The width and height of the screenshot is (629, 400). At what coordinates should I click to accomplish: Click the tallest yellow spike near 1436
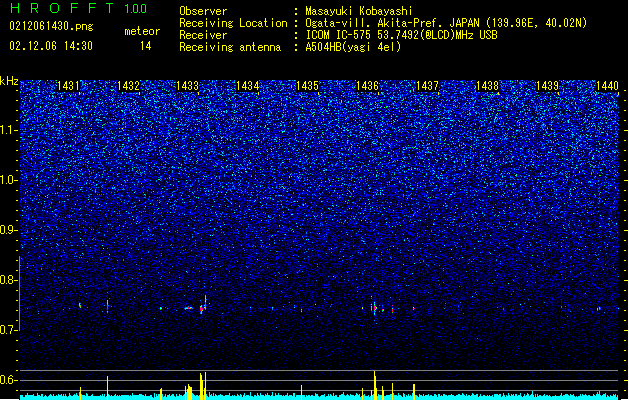(x=375, y=384)
